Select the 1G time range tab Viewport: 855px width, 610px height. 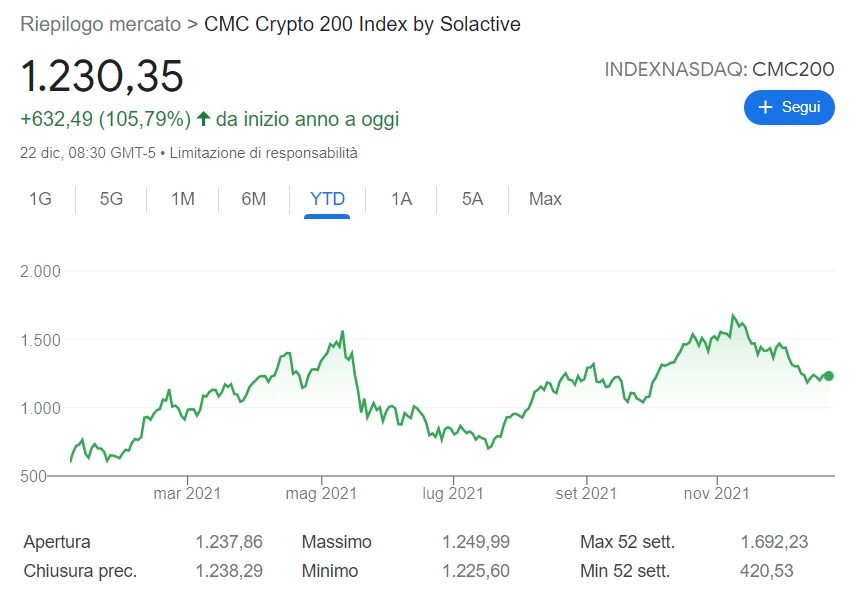pos(40,199)
